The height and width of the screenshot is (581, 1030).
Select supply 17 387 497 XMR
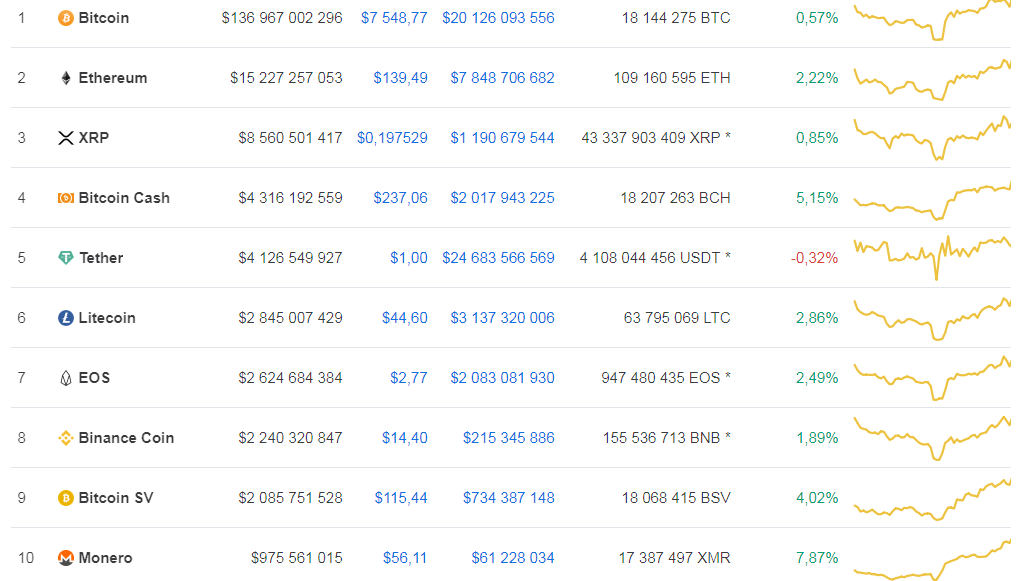click(x=675, y=558)
